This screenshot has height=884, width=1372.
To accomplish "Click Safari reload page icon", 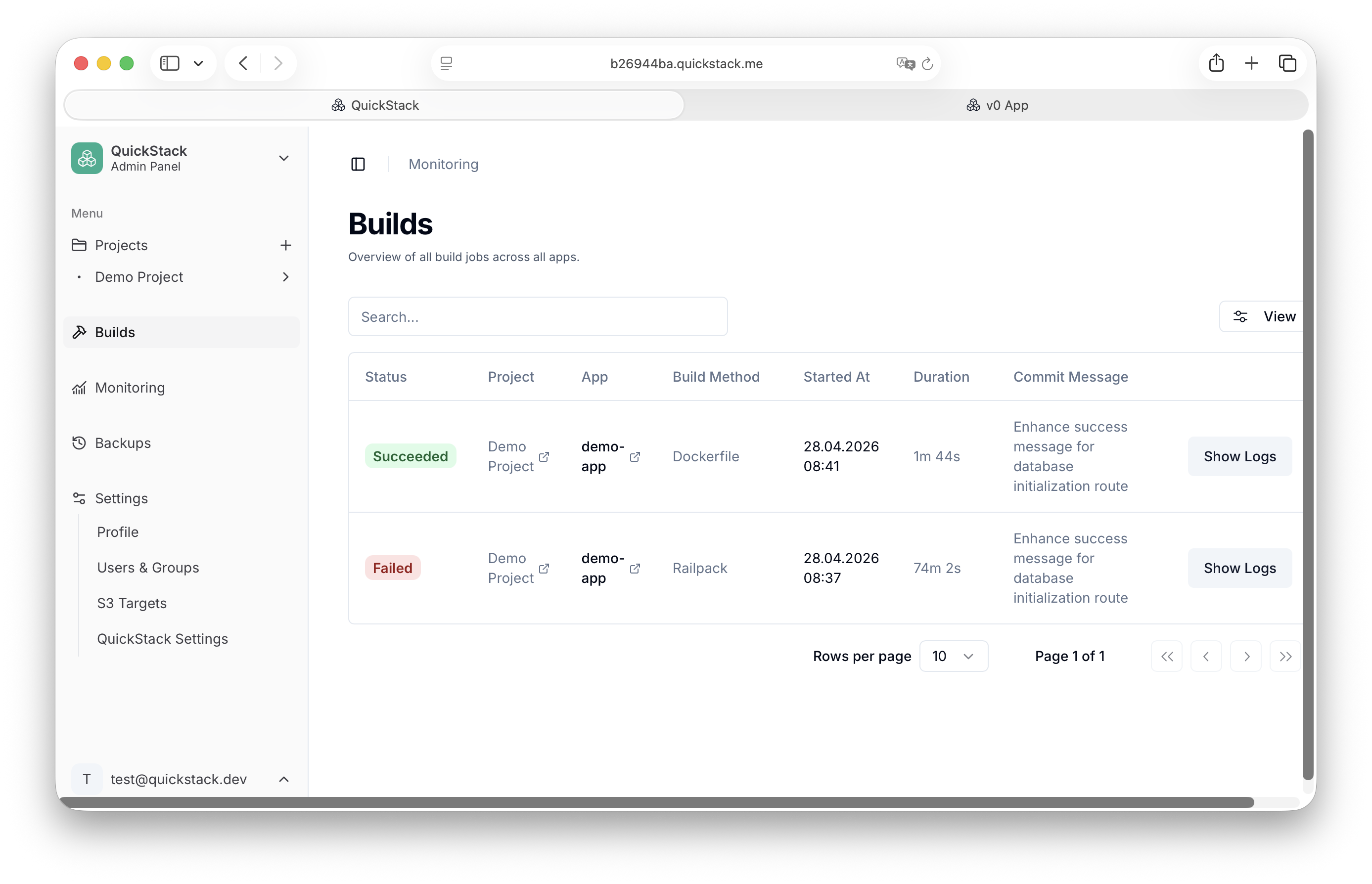I will pyautogui.click(x=927, y=64).
